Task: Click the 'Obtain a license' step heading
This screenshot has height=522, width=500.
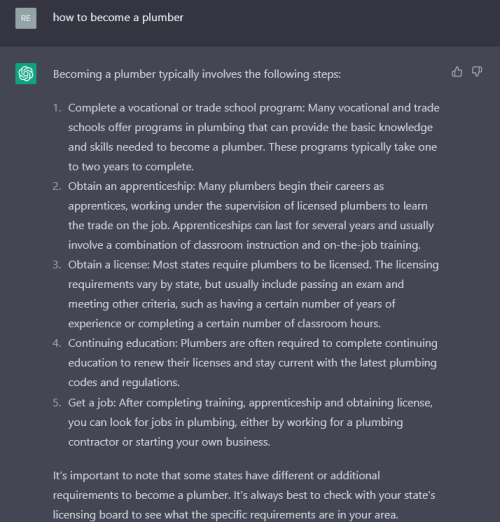Action: 108,265
